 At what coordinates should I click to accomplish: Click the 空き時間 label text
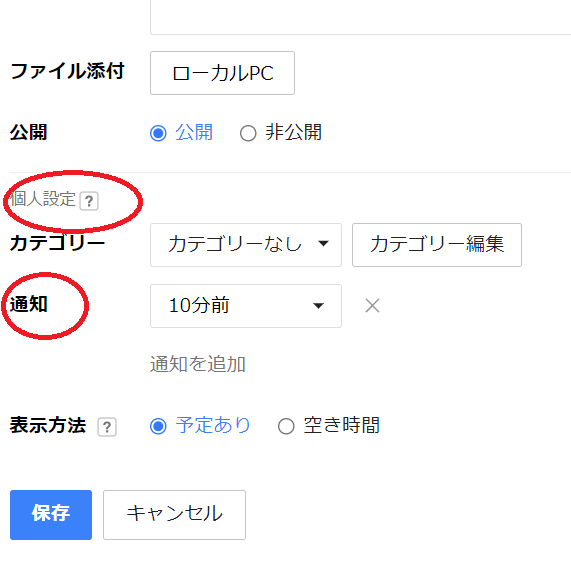tap(342, 425)
